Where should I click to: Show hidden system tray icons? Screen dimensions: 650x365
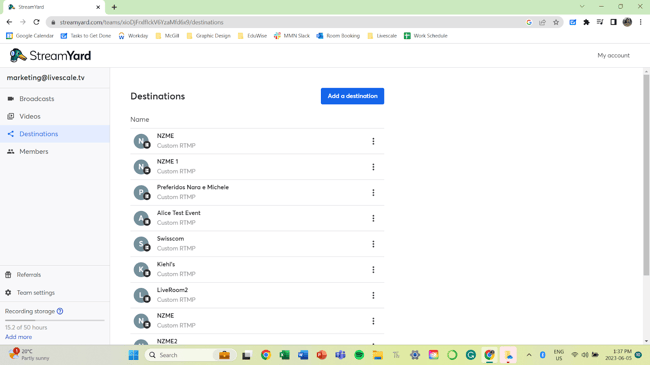[x=529, y=355]
